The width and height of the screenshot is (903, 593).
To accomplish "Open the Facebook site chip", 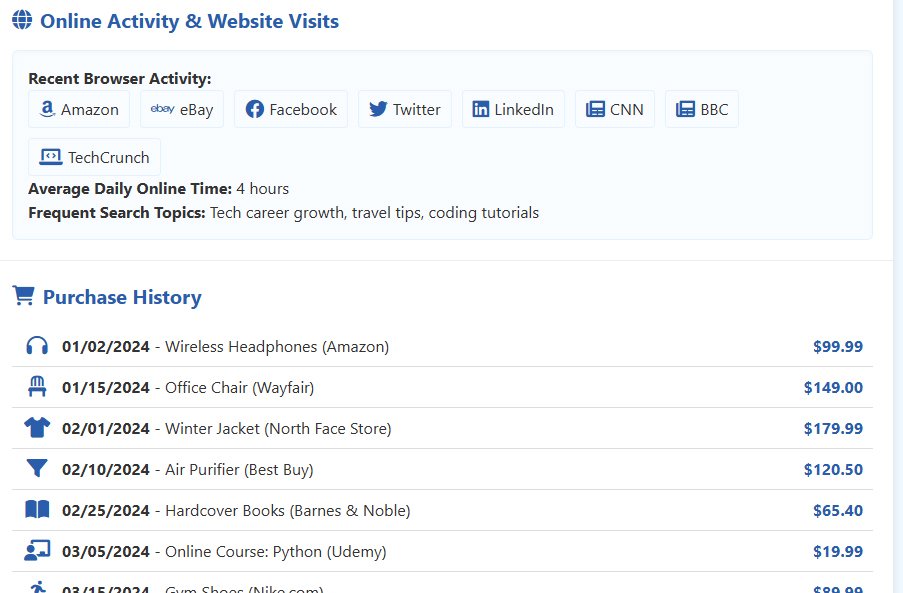I will 291,109.
